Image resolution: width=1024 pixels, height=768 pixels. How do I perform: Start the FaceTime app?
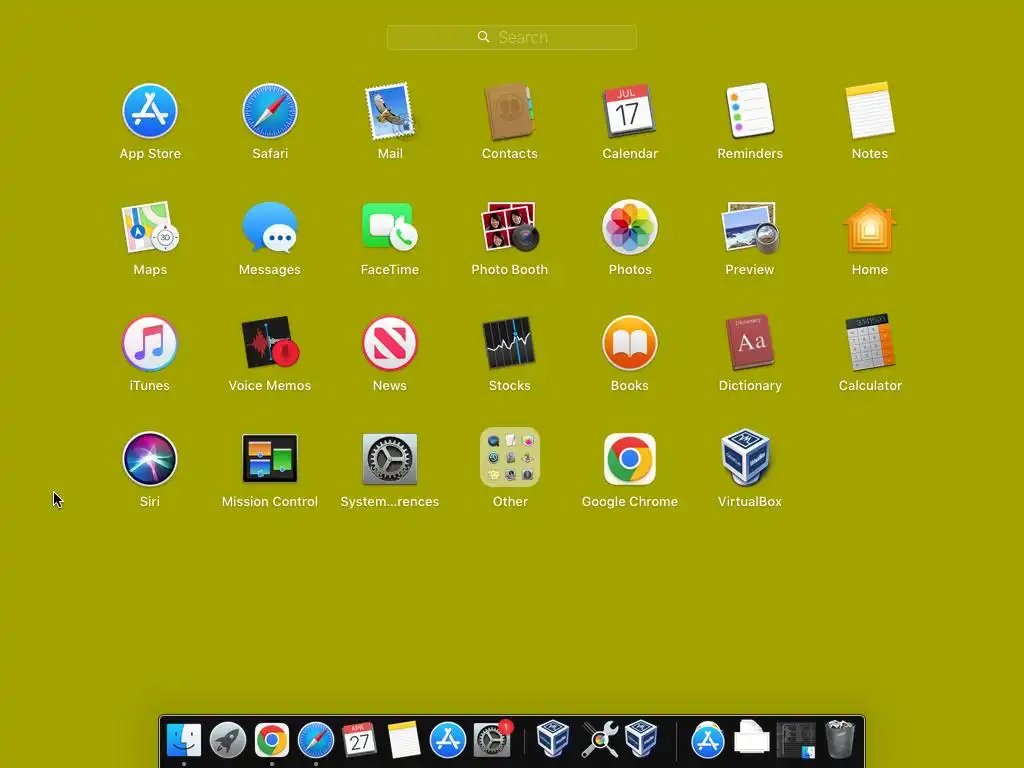[390, 227]
